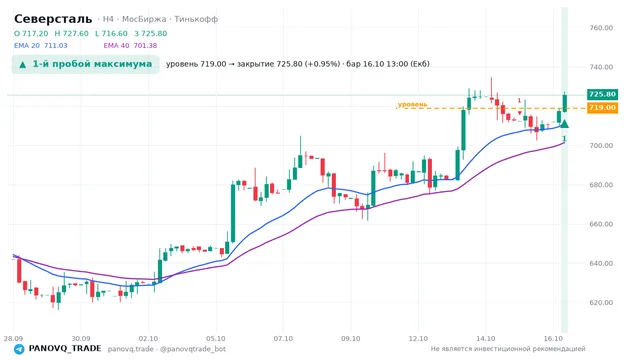Open the @panovqtrade_bot link
Screen dimensions: 640x360
click(x=193, y=349)
